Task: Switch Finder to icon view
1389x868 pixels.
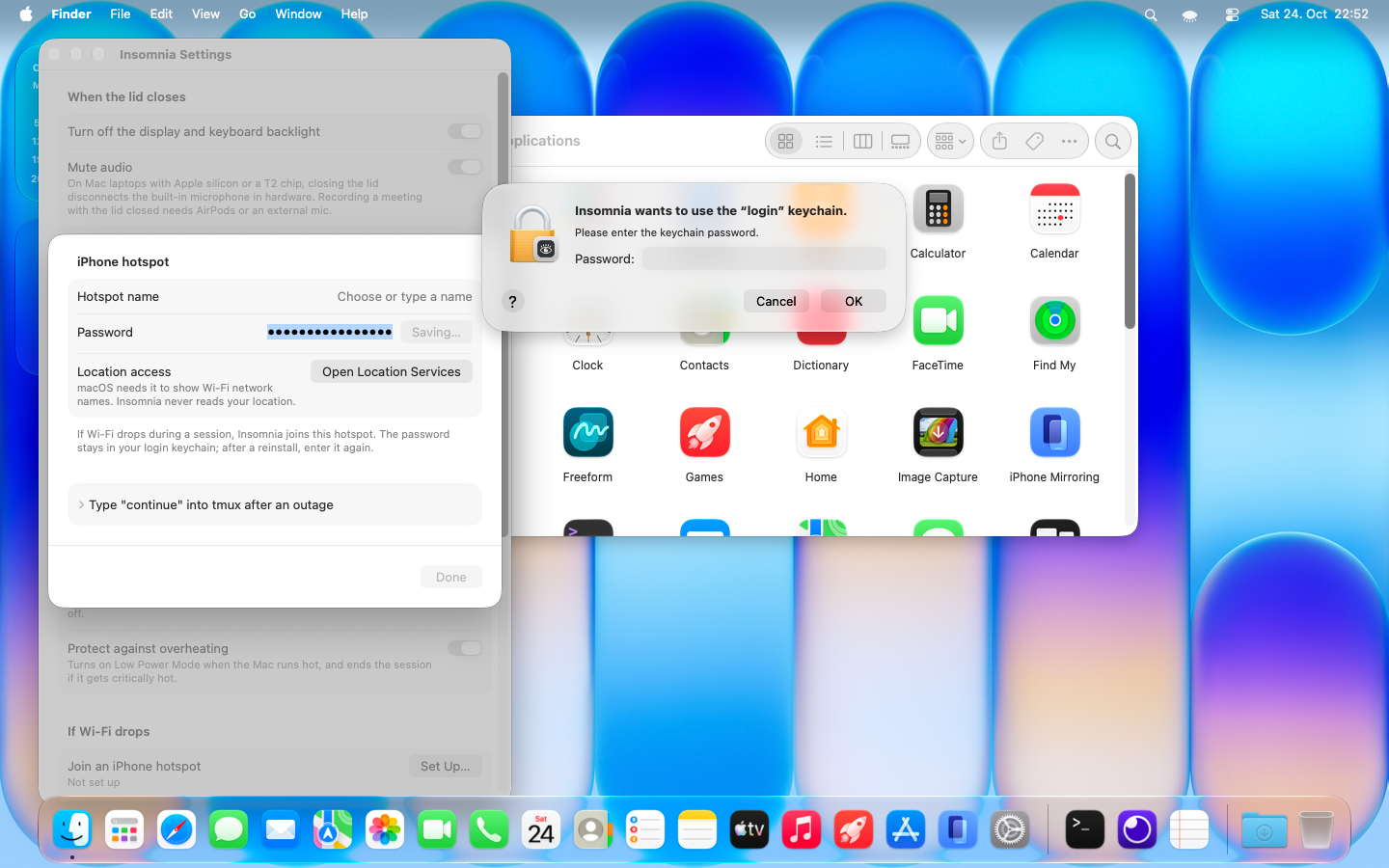Action: [786, 142]
